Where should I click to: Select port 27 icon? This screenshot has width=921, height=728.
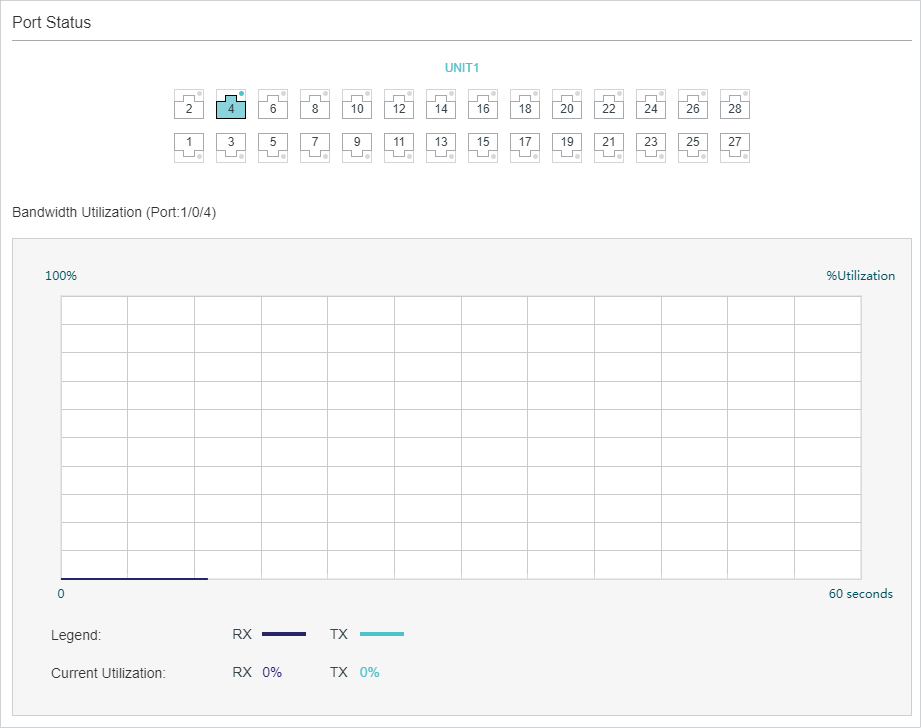point(735,147)
